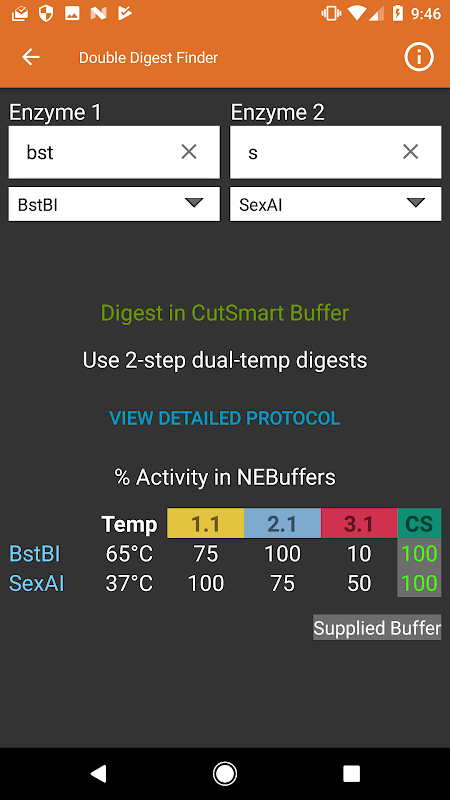This screenshot has width=450, height=800.
Task: Expand the SexAI enzyme dropdown
Action: coord(336,204)
